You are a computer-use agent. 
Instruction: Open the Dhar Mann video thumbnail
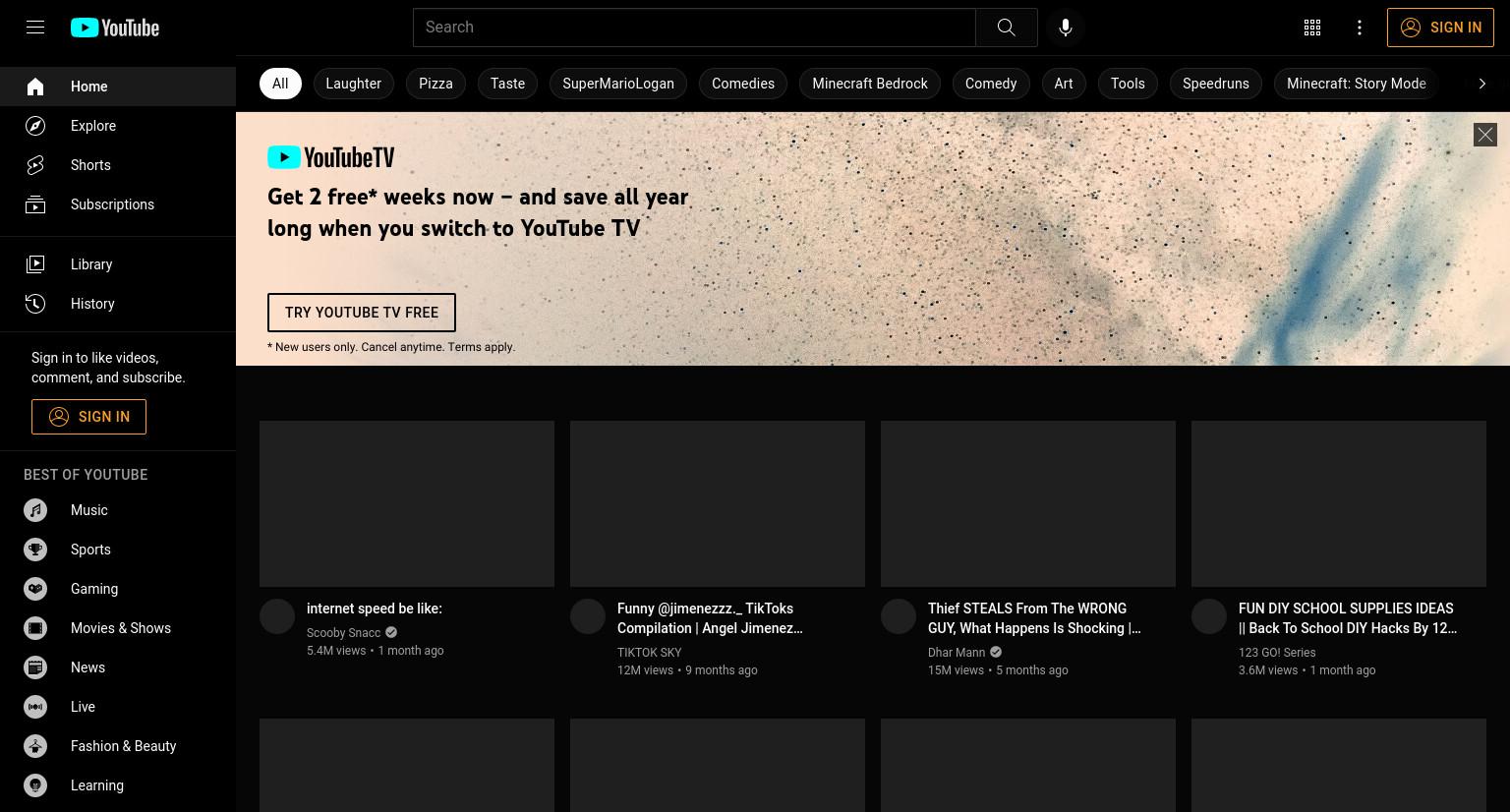pyautogui.click(x=1028, y=504)
